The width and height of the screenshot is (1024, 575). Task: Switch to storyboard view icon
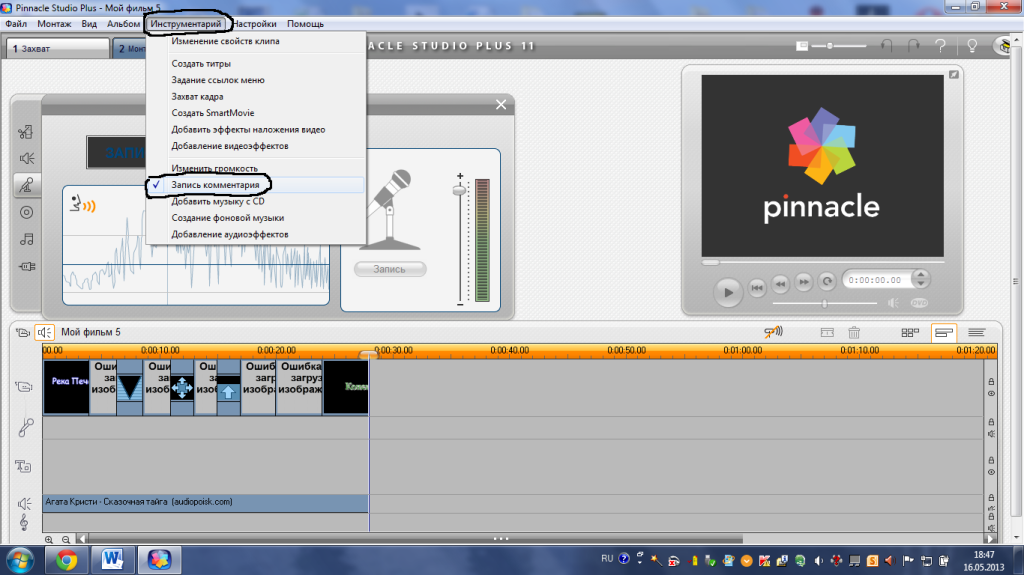pyautogui.click(x=910, y=333)
